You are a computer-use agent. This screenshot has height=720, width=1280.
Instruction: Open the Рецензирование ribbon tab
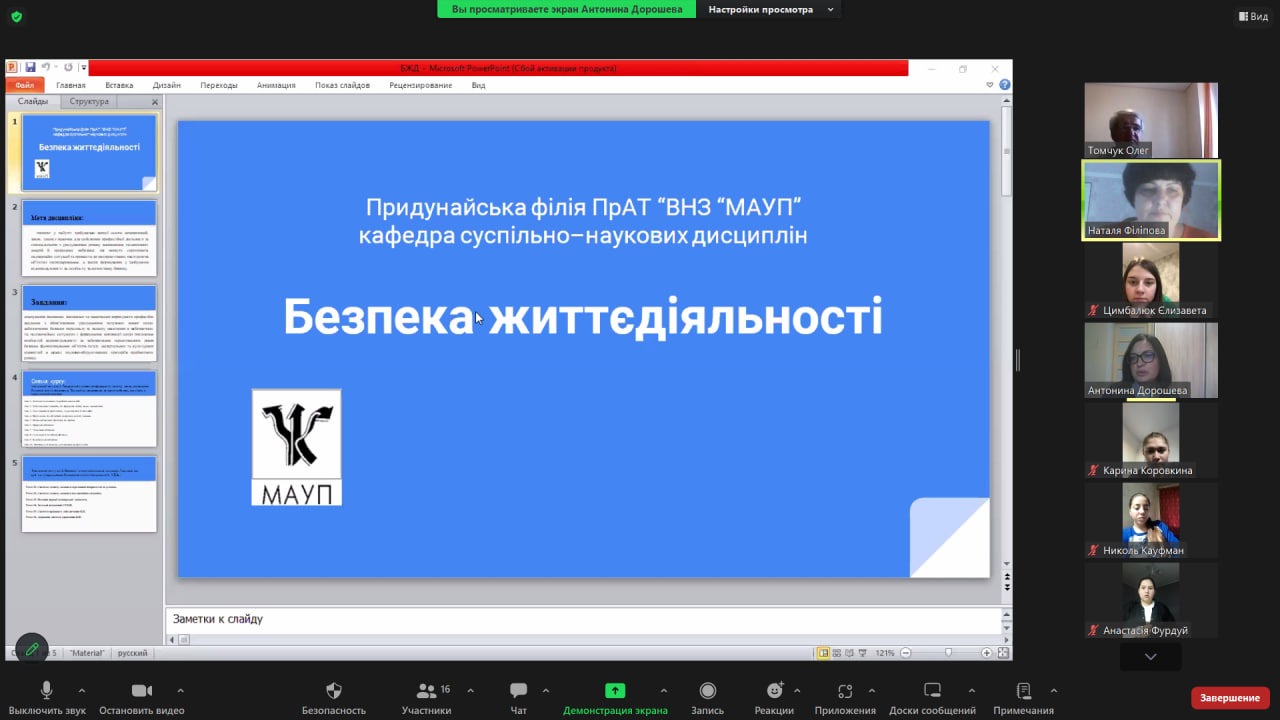point(420,85)
